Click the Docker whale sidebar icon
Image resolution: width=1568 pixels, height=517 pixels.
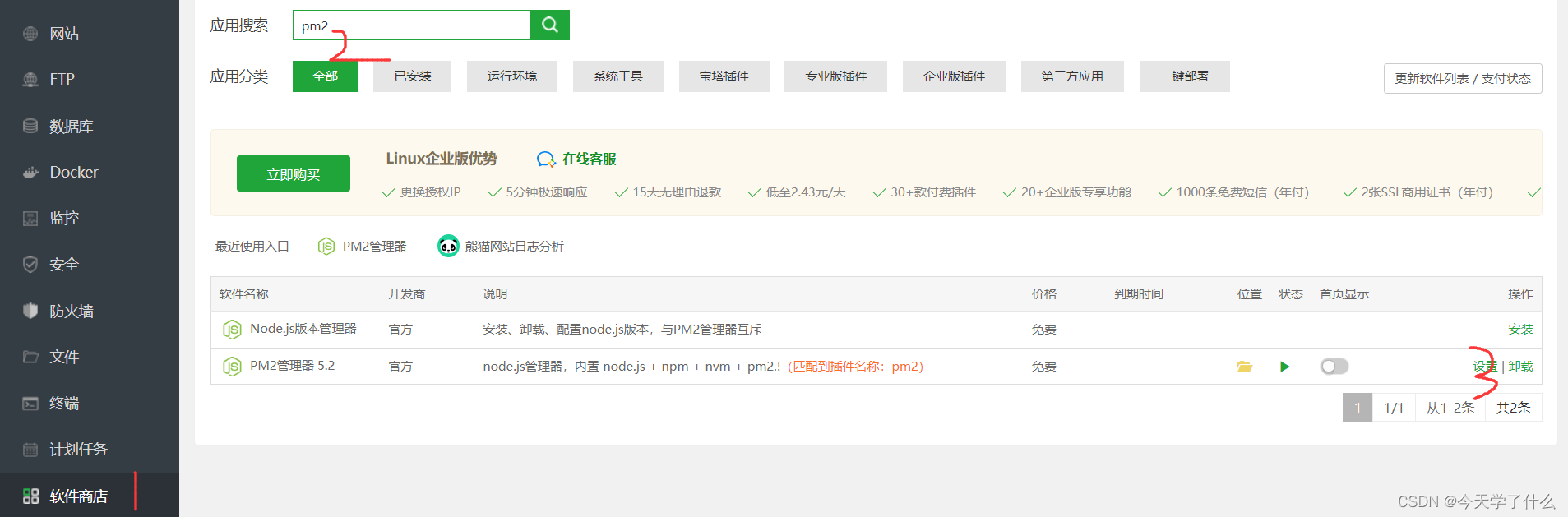point(30,173)
